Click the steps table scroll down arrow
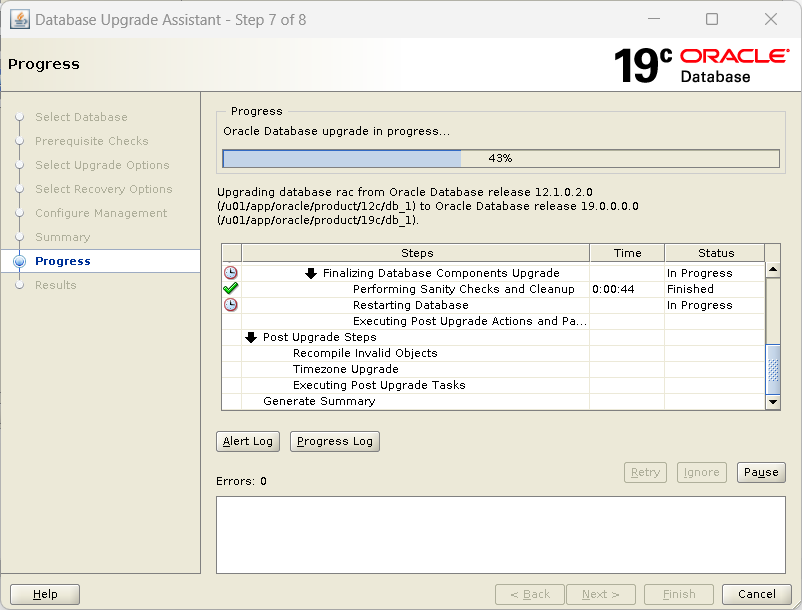802x610 pixels. coord(773,402)
